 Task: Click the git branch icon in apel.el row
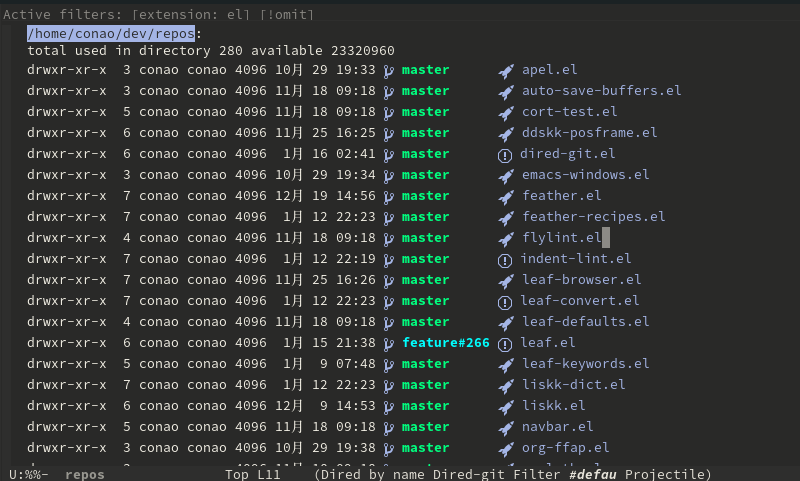(389, 71)
